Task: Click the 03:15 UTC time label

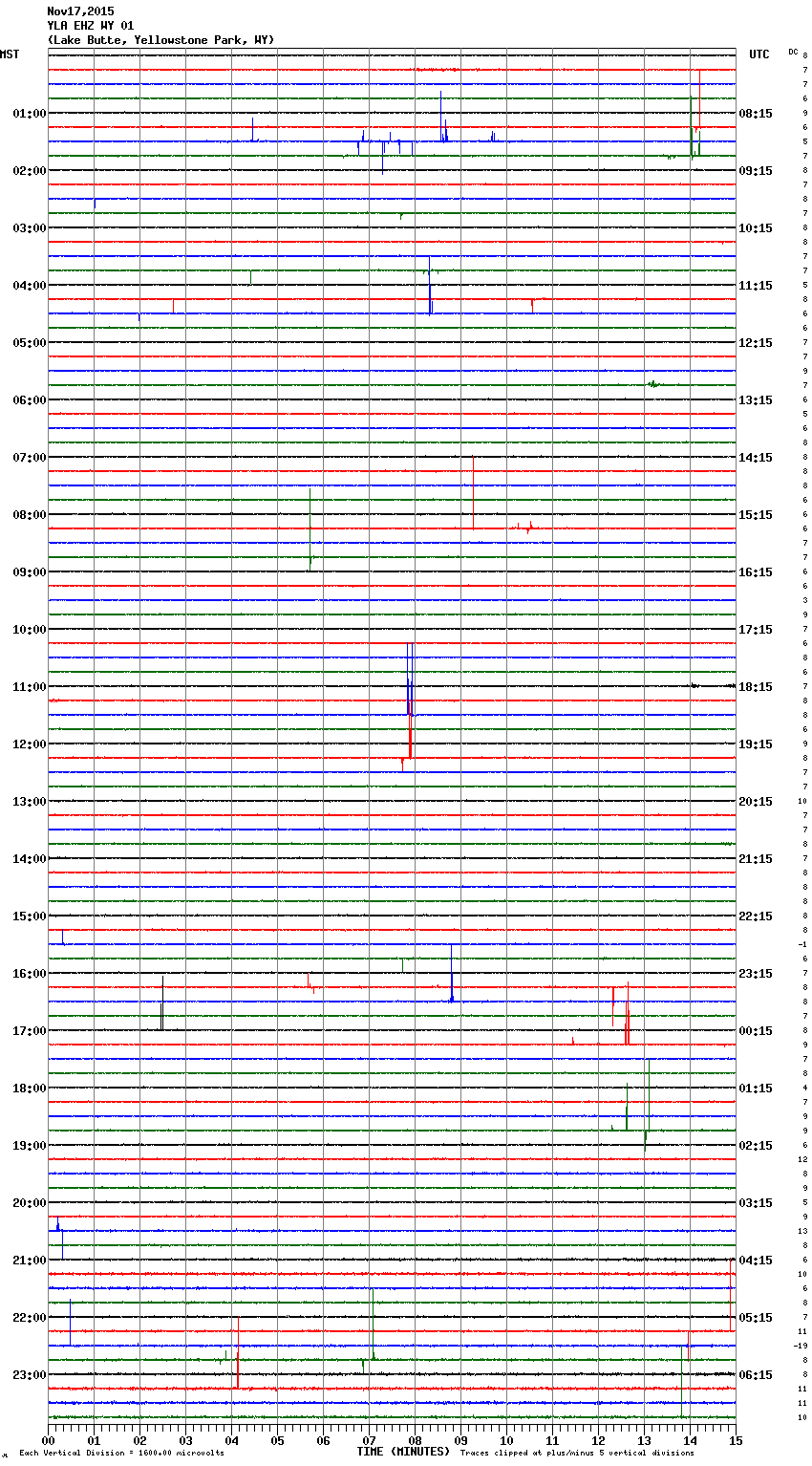Action: click(756, 1203)
